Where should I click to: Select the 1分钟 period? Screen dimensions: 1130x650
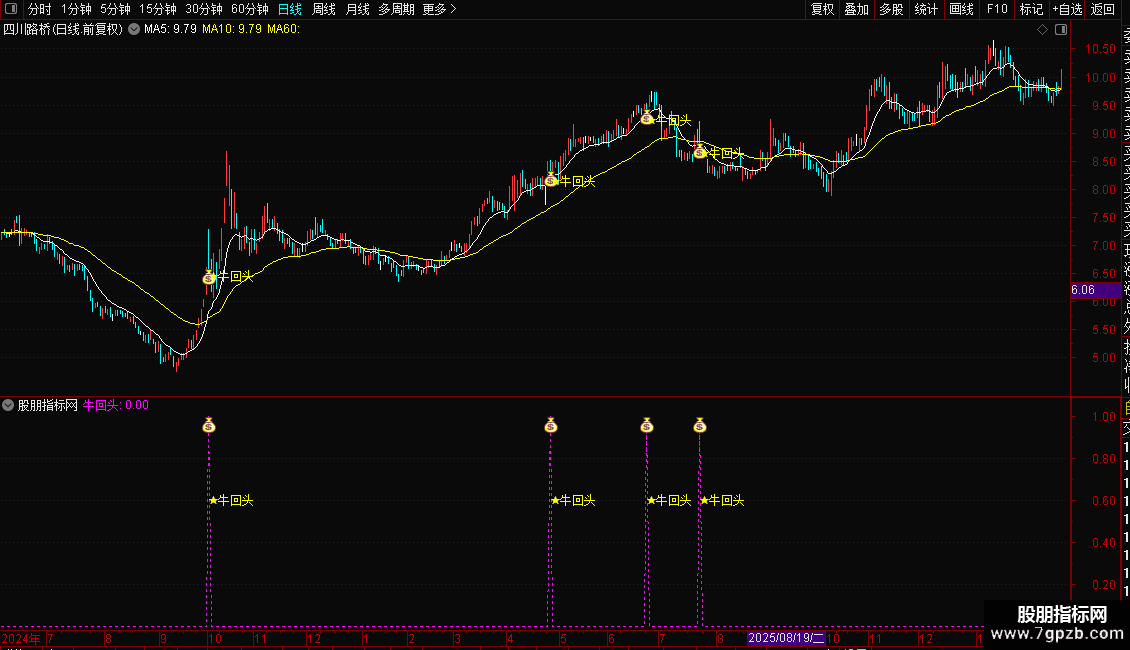[x=76, y=9]
